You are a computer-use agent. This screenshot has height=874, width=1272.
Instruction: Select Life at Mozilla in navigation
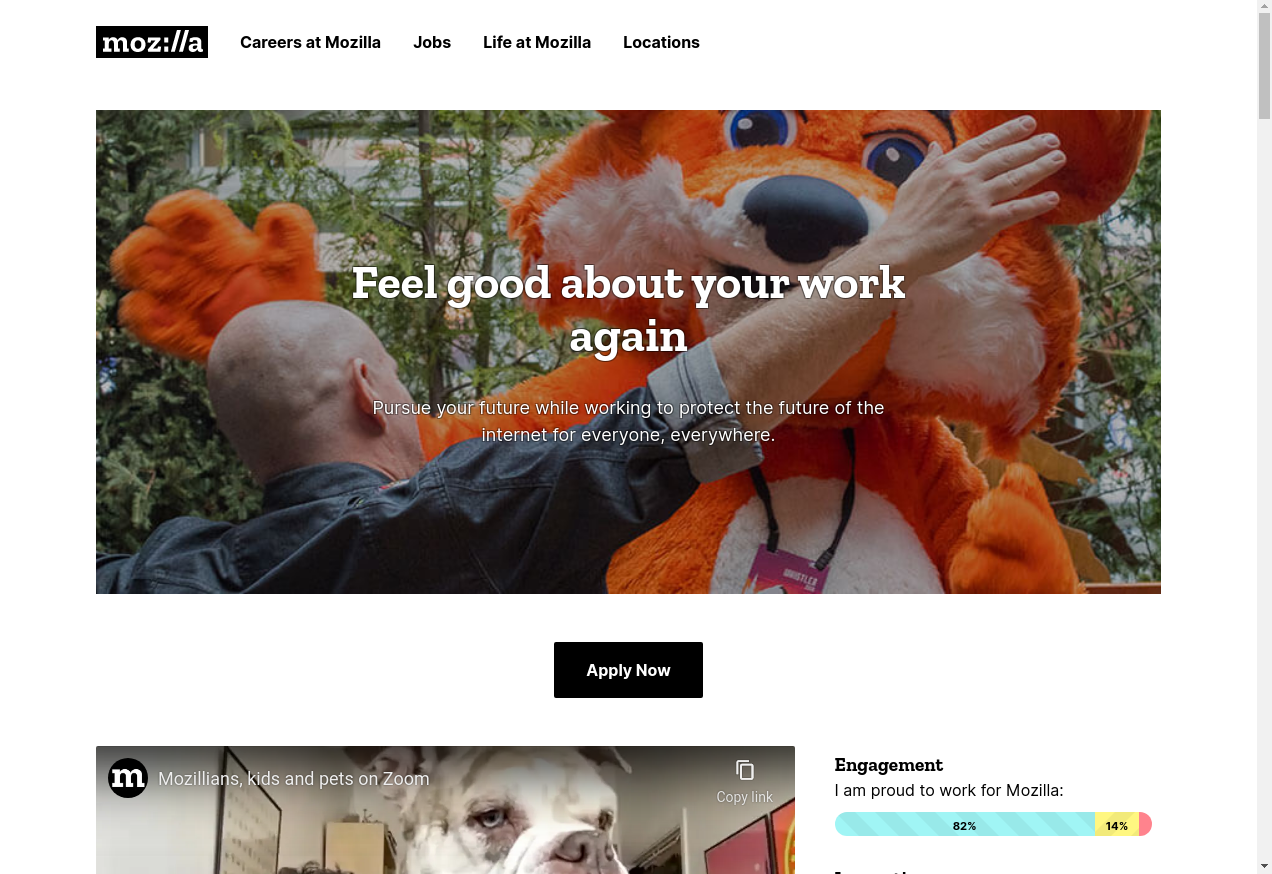click(537, 42)
